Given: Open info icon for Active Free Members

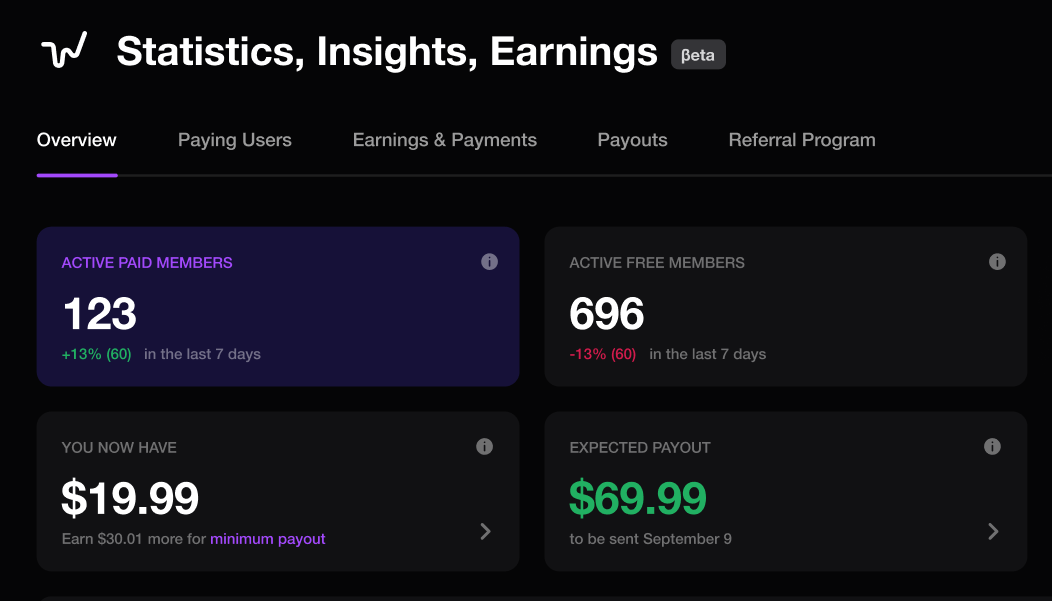Looking at the screenshot, I should [x=997, y=262].
